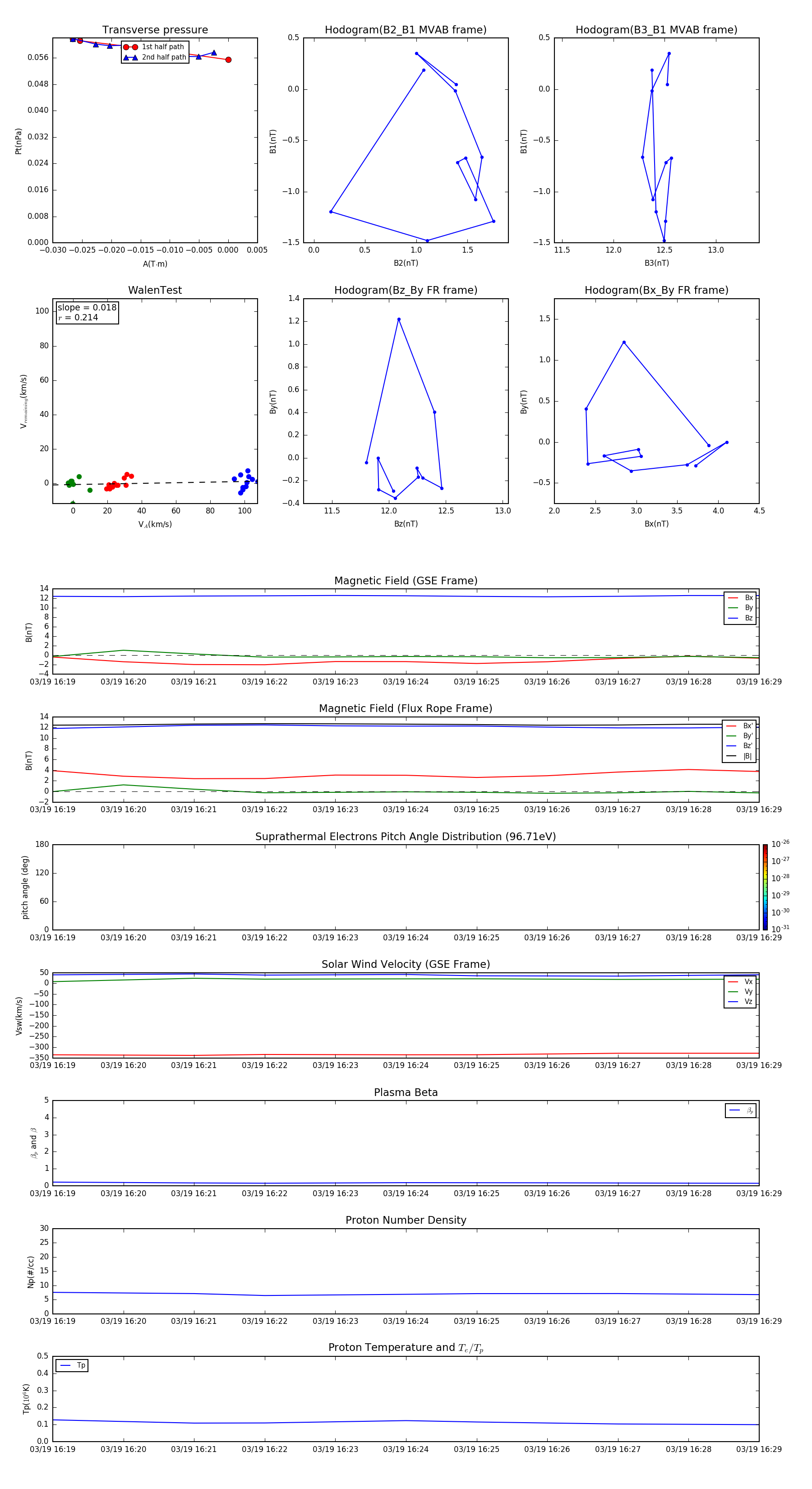Click '03/19 16:29' tick under temperature panel

pyautogui.click(x=759, y=1449)
